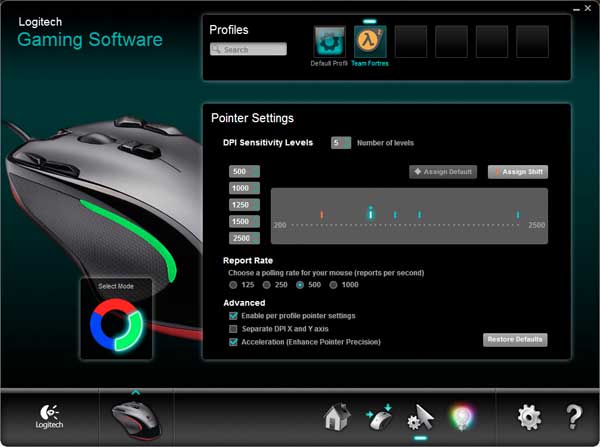Select the red segment of the mode ring

(x=116, y=305)
